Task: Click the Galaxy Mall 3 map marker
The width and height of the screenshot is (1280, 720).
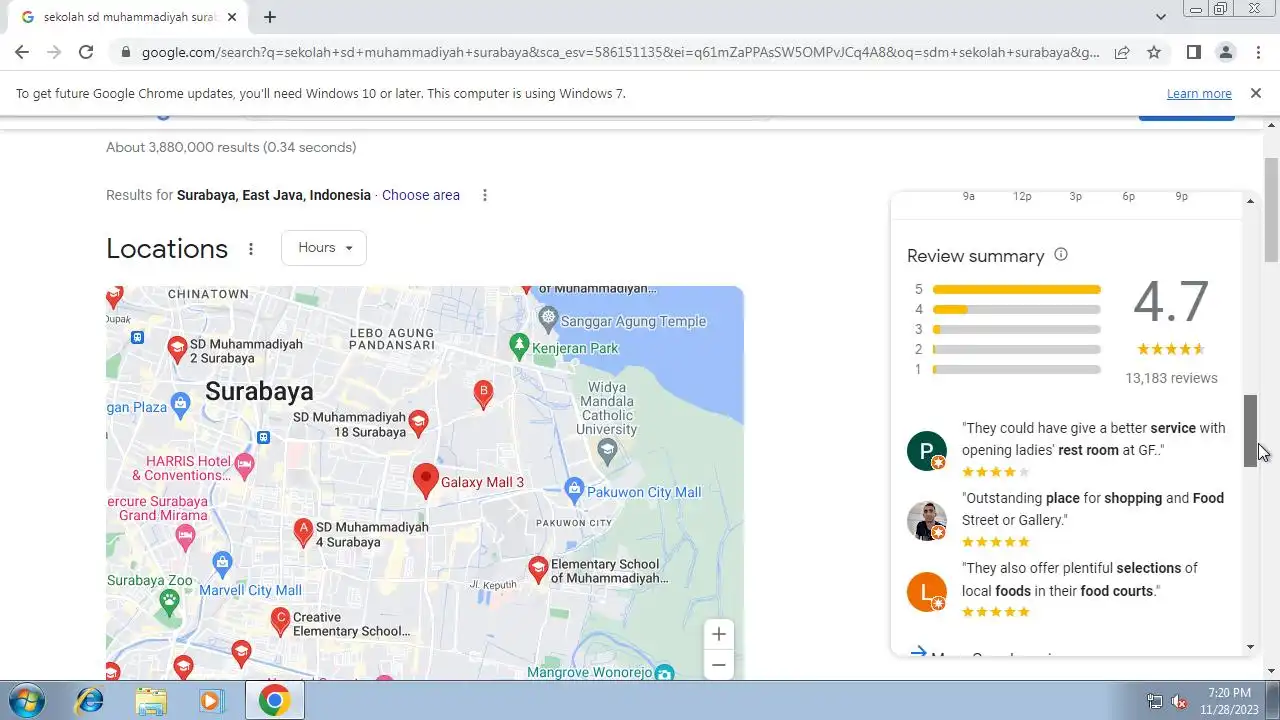Action: point(426,480)
